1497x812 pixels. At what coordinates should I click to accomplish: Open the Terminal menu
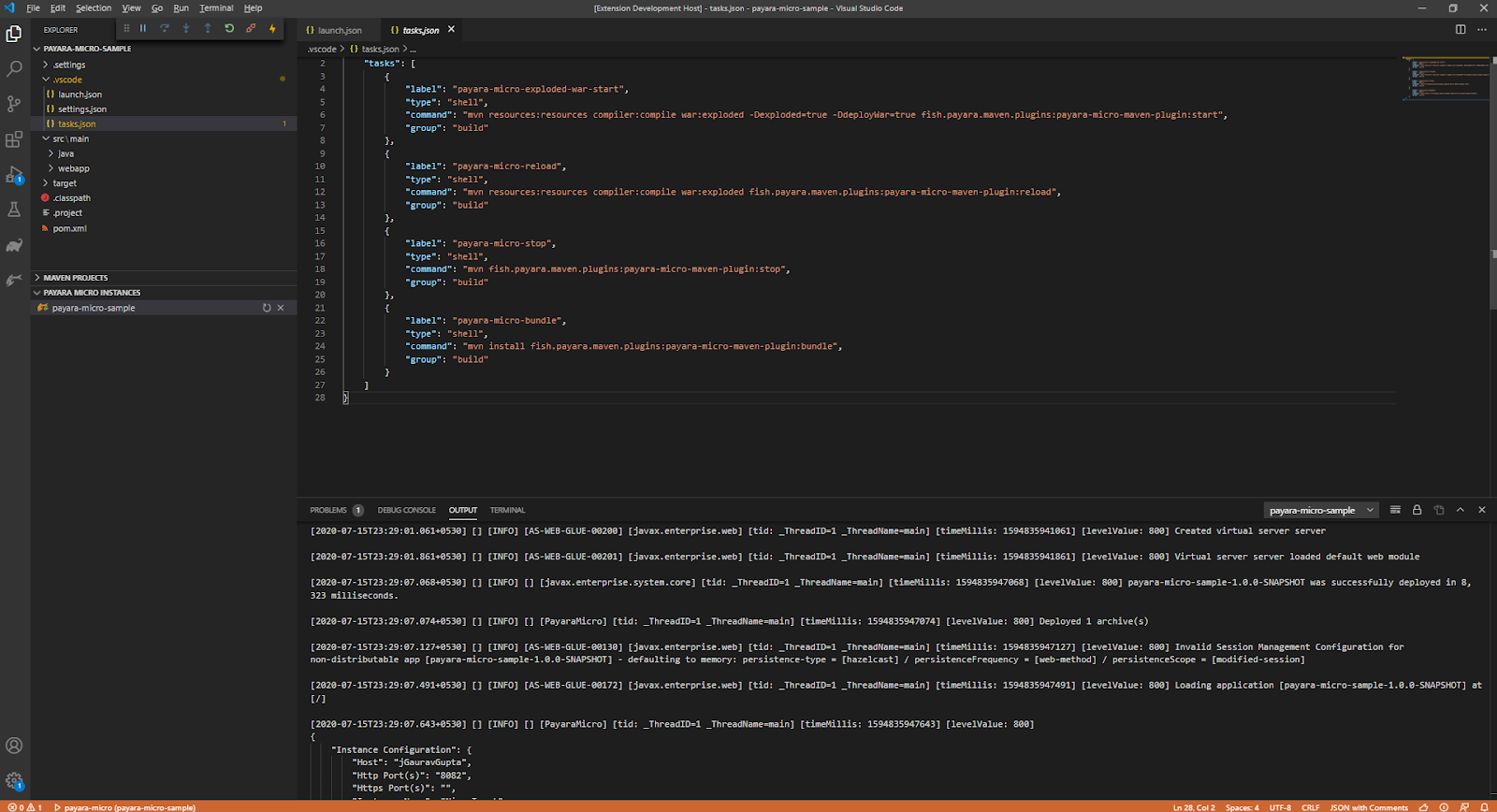[216, 8]
